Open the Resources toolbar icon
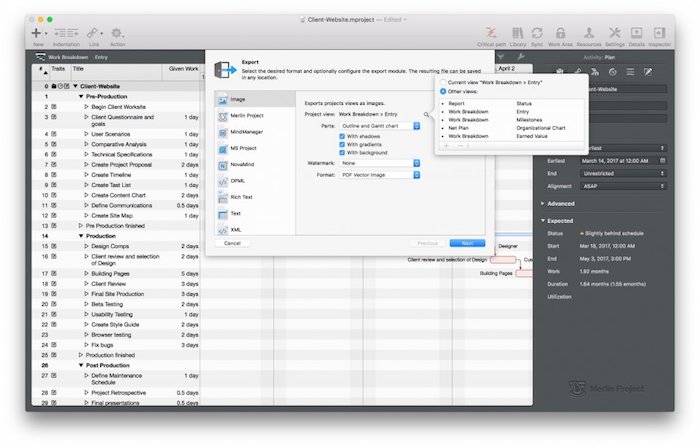The image size is (700, 448). point(589,33)
